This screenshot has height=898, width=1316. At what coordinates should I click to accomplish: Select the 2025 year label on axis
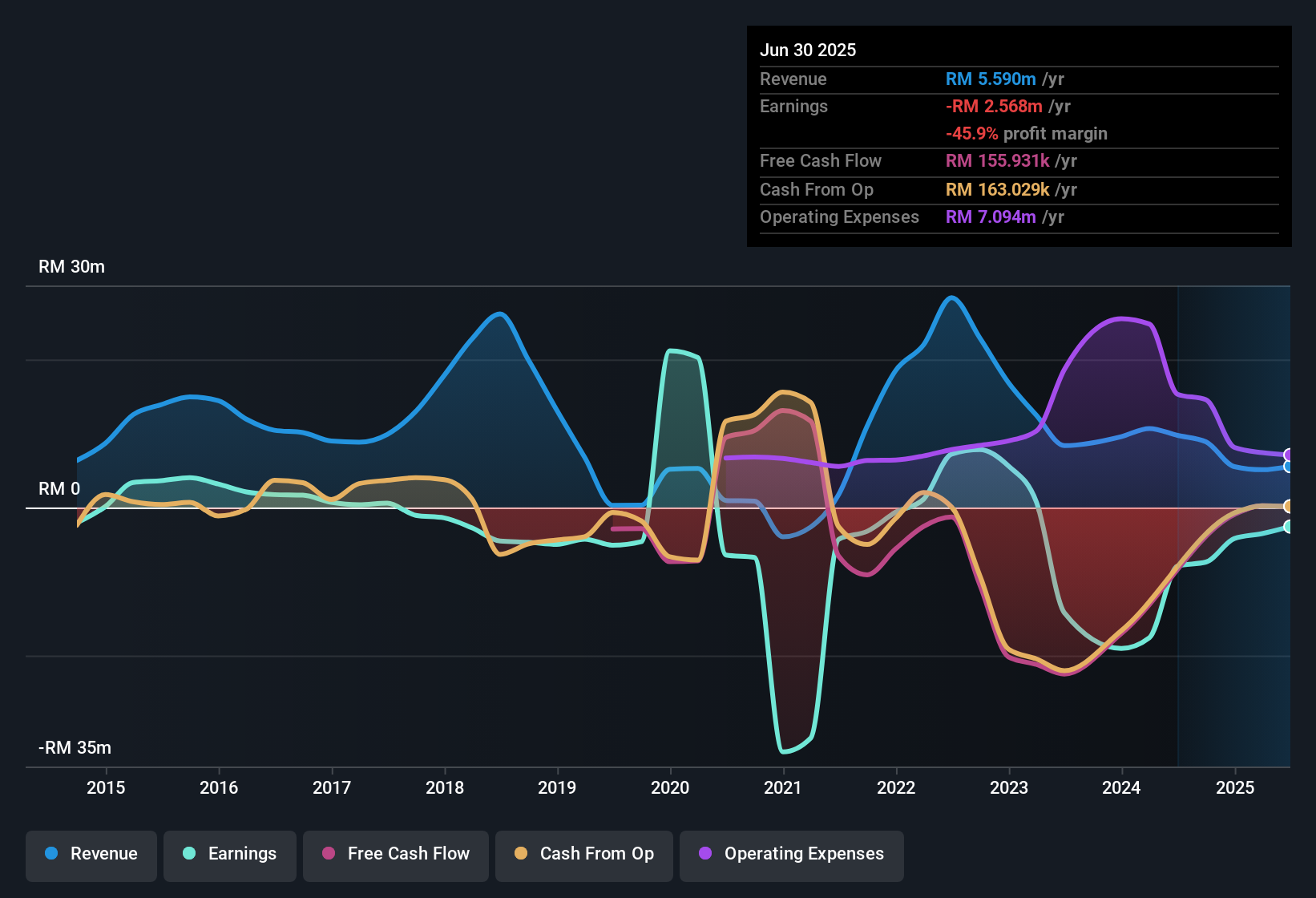[x=1236, y=788]
